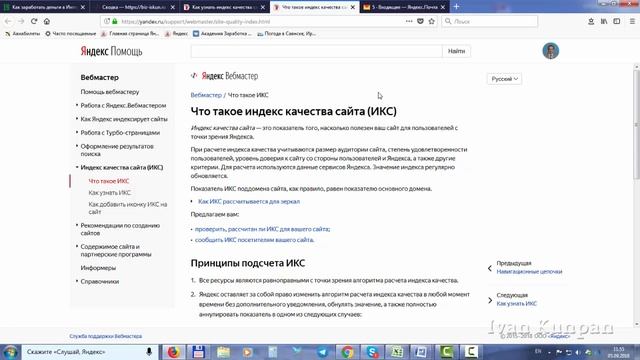640x360 pixels.
Task: Open 'Информеры' in sidebar
Action: click(x=98, y=268)
